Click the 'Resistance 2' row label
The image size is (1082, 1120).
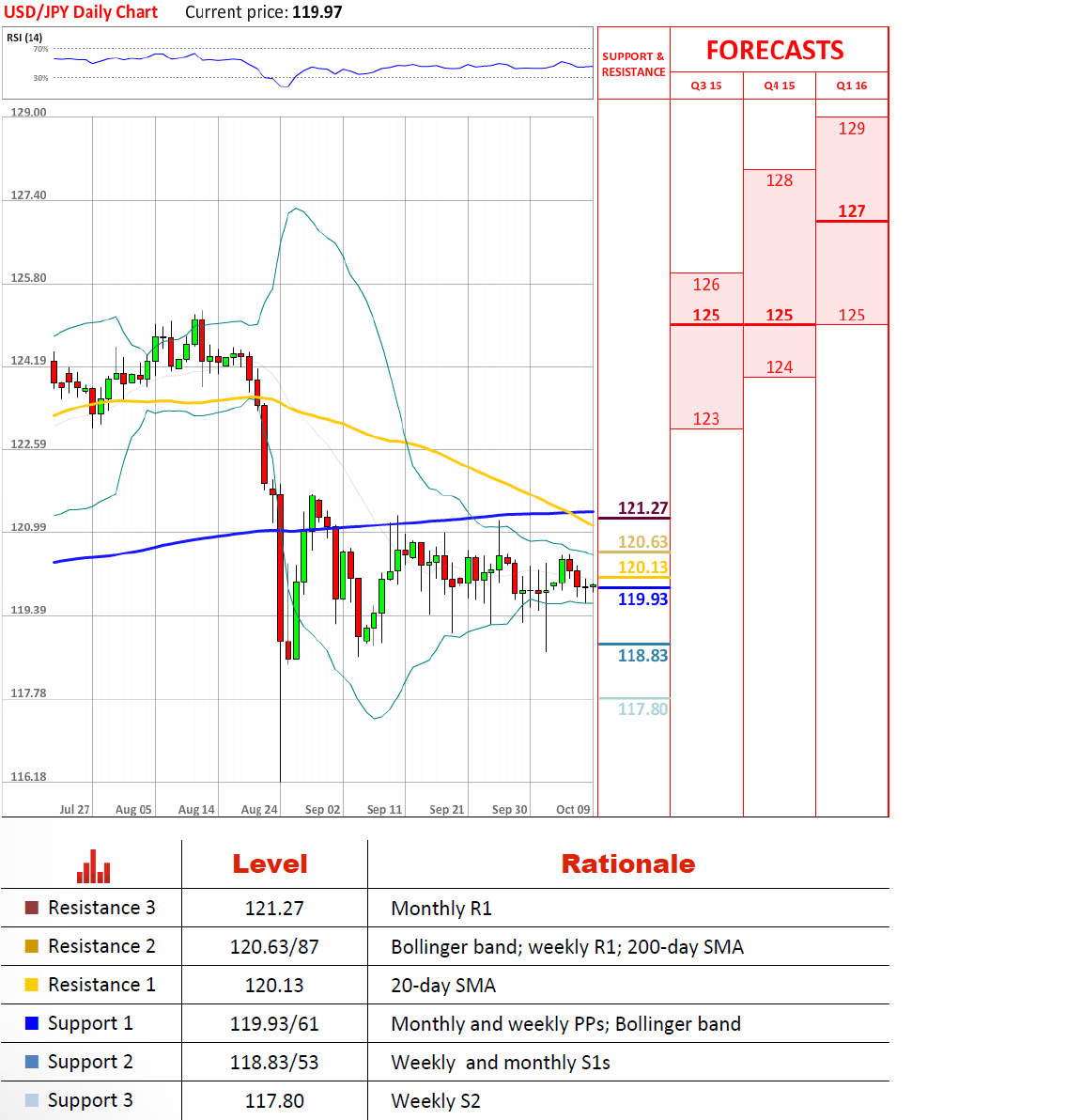(101, 946)
